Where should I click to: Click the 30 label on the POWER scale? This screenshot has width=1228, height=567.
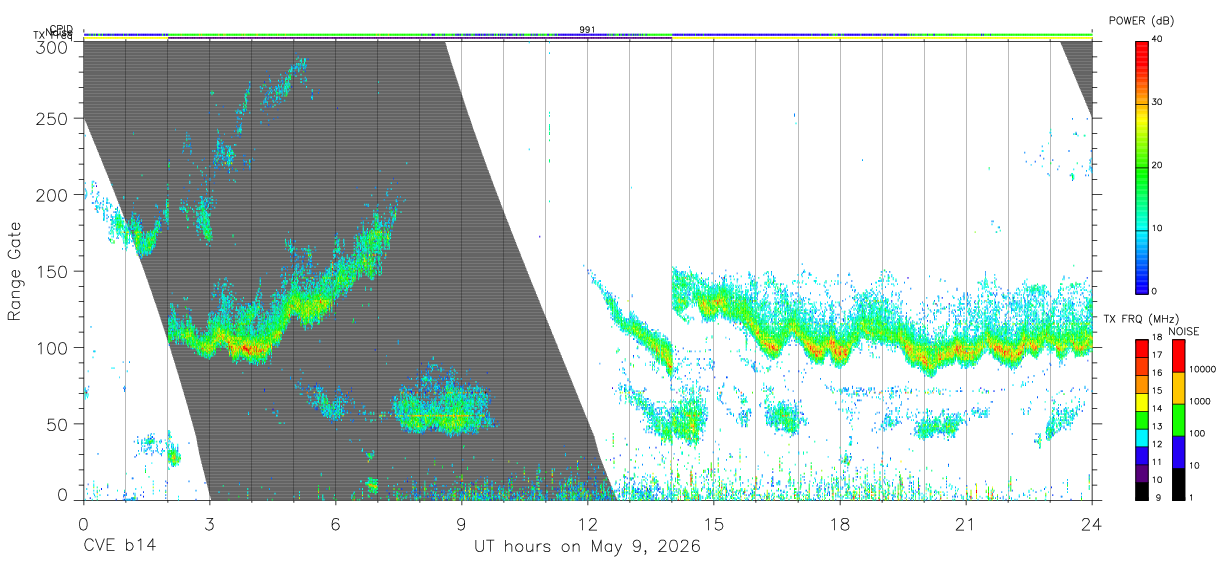pyautogui.click(x=1158, y=103)
